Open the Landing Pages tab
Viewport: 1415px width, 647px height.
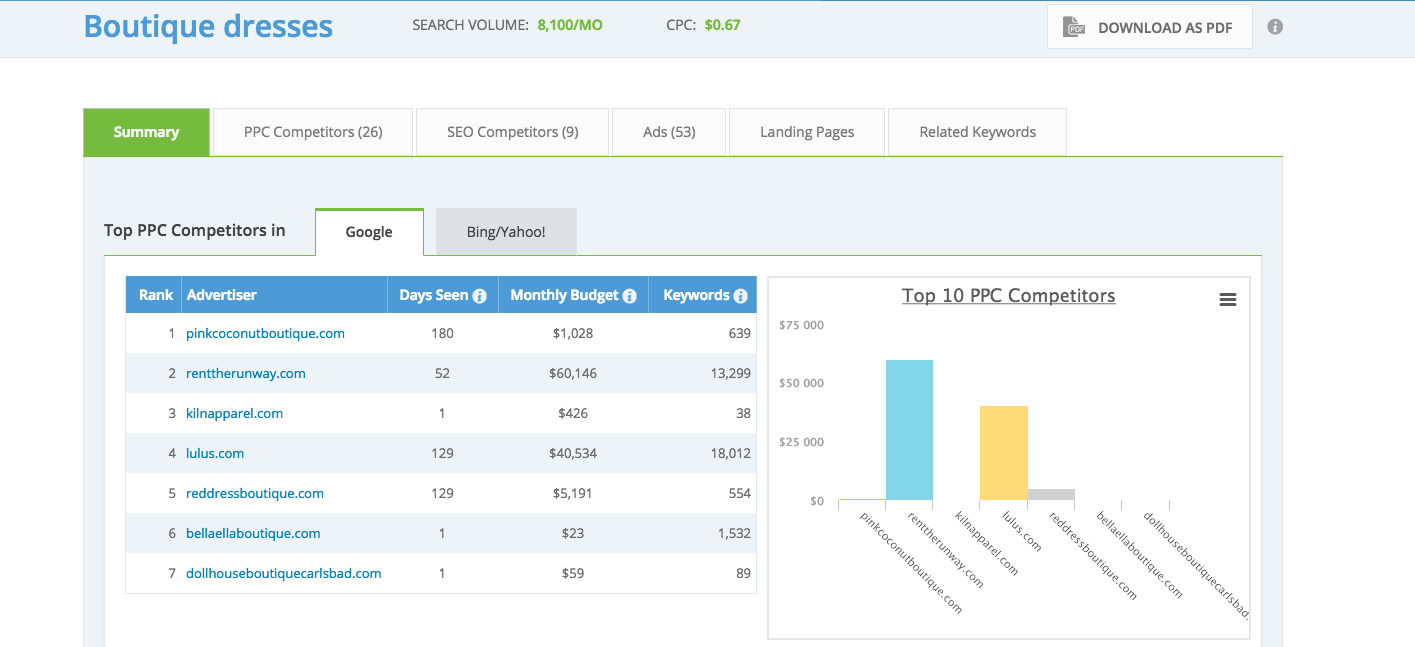coord(807,132)
